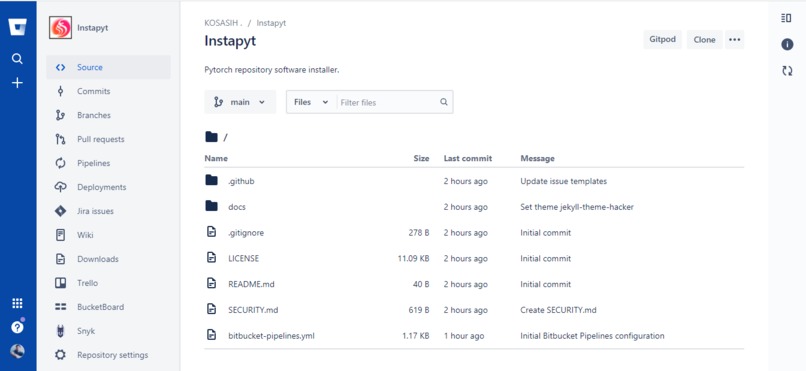The height and width of the screenshot is (371, 806).
Task: Click the Instapyt breadcrumb link
Action: pos(271,23)
